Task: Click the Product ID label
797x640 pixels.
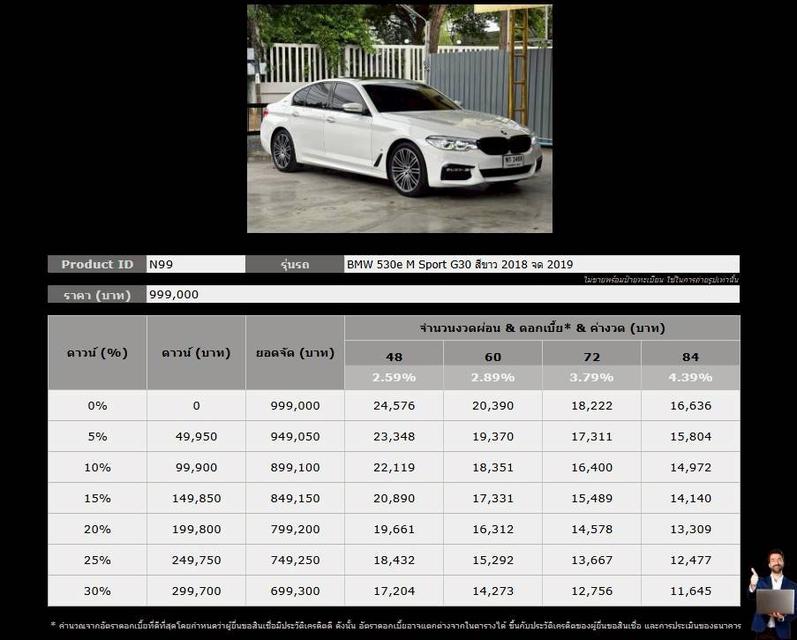Action: tap(97, 264)
